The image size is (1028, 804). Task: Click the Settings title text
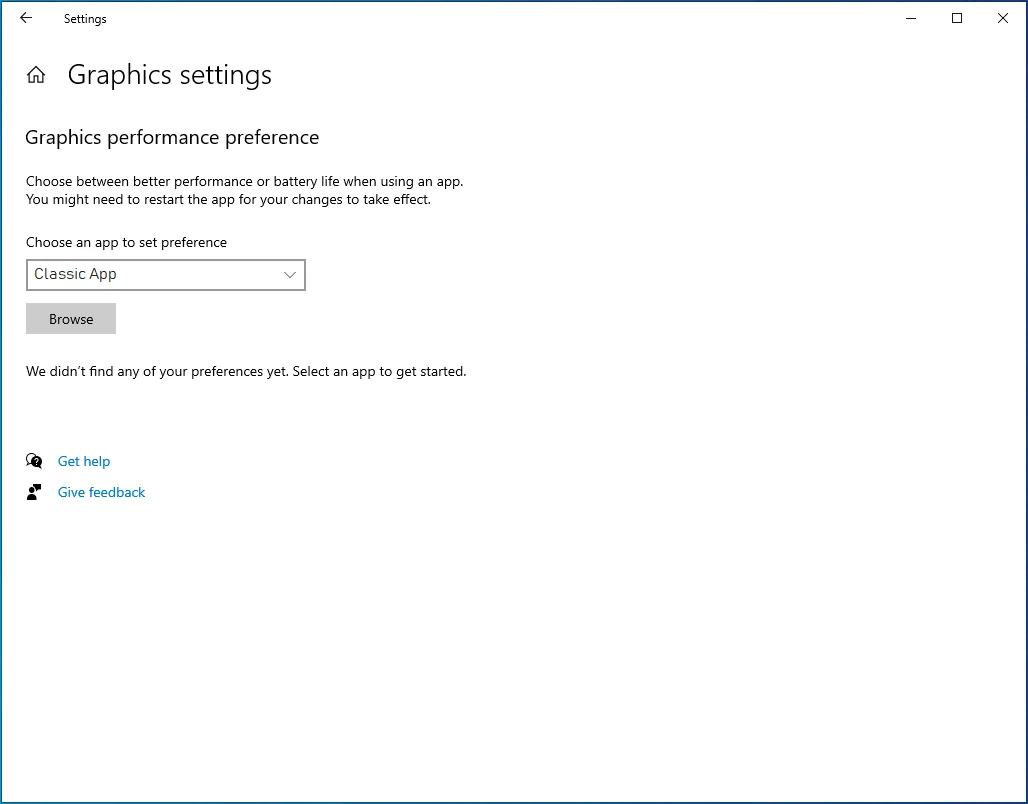point(85,19)
